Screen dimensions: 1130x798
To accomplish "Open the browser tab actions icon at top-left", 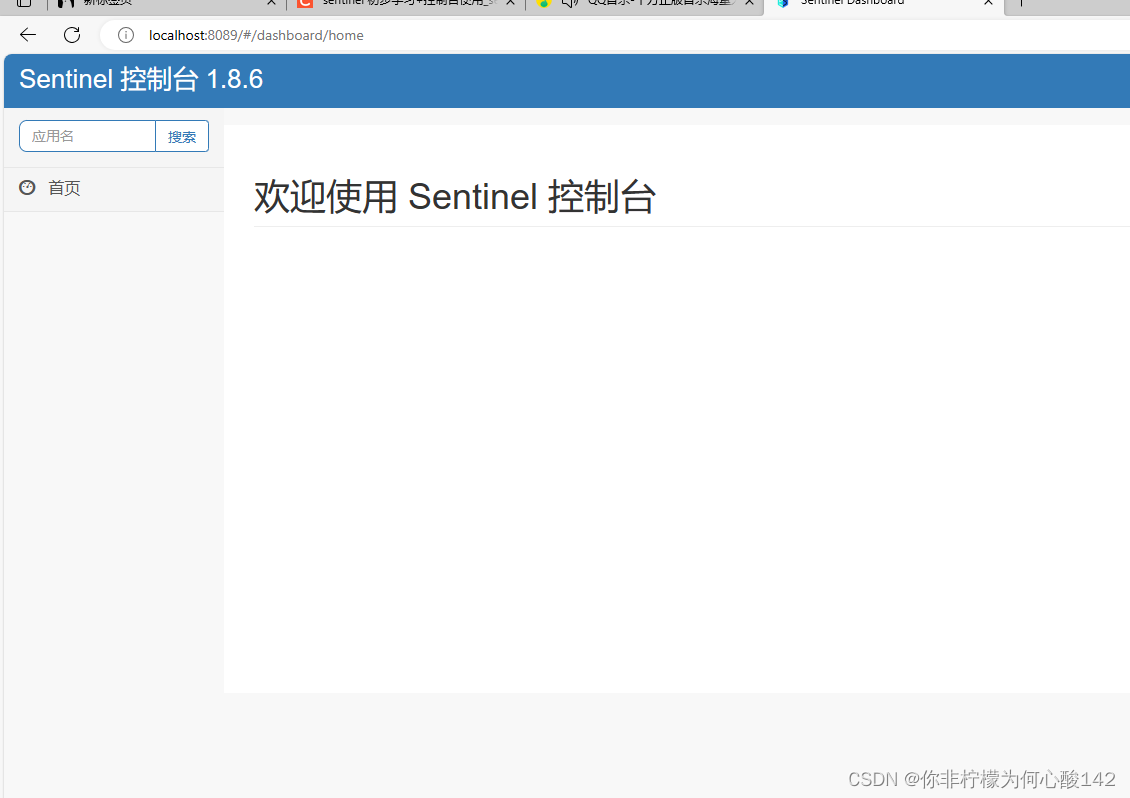I will (x=23, y=5).
